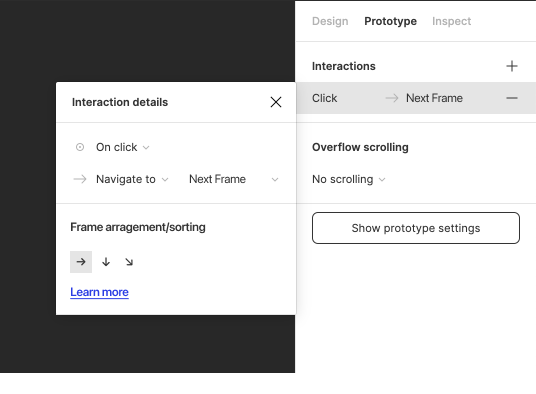Close the Interaction details popup
The image size is (536, 394).
click(x=276, y=102)
